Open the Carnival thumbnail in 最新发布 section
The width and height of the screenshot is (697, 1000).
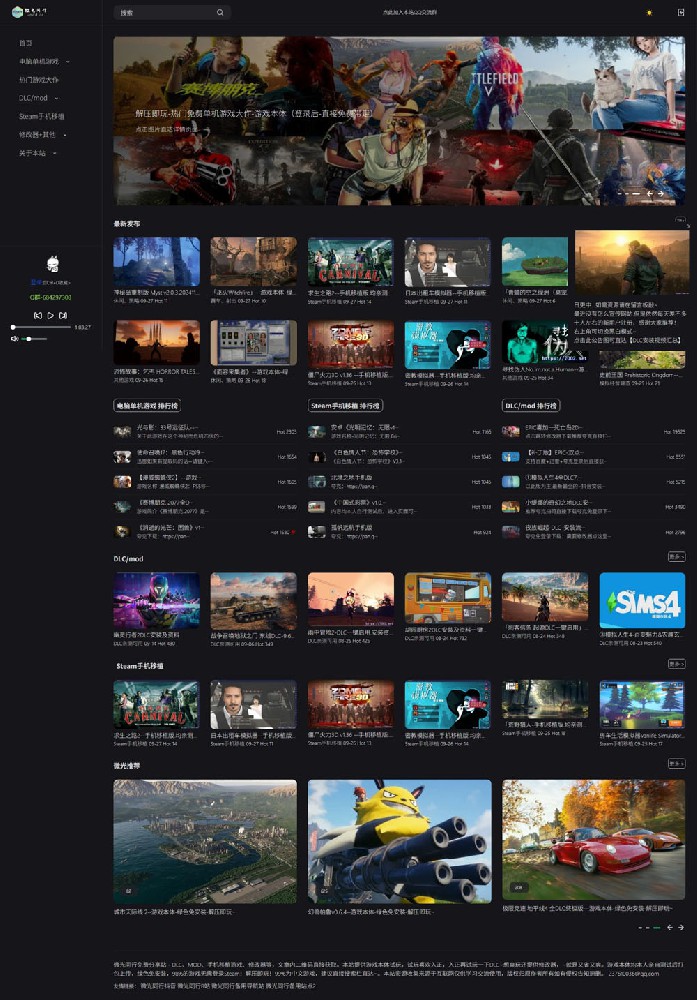pos(351,261)
